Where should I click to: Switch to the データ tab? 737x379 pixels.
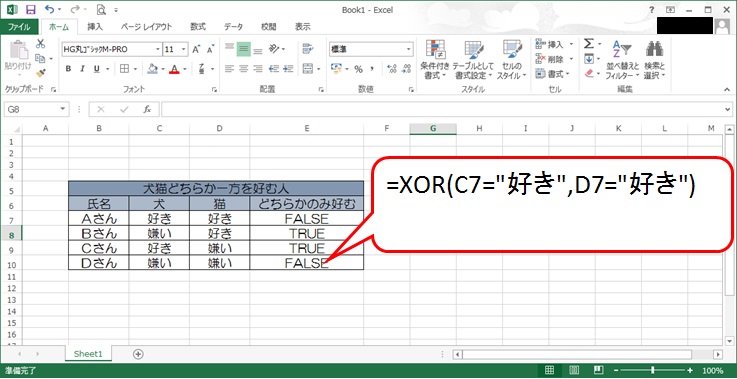[233, 27]
